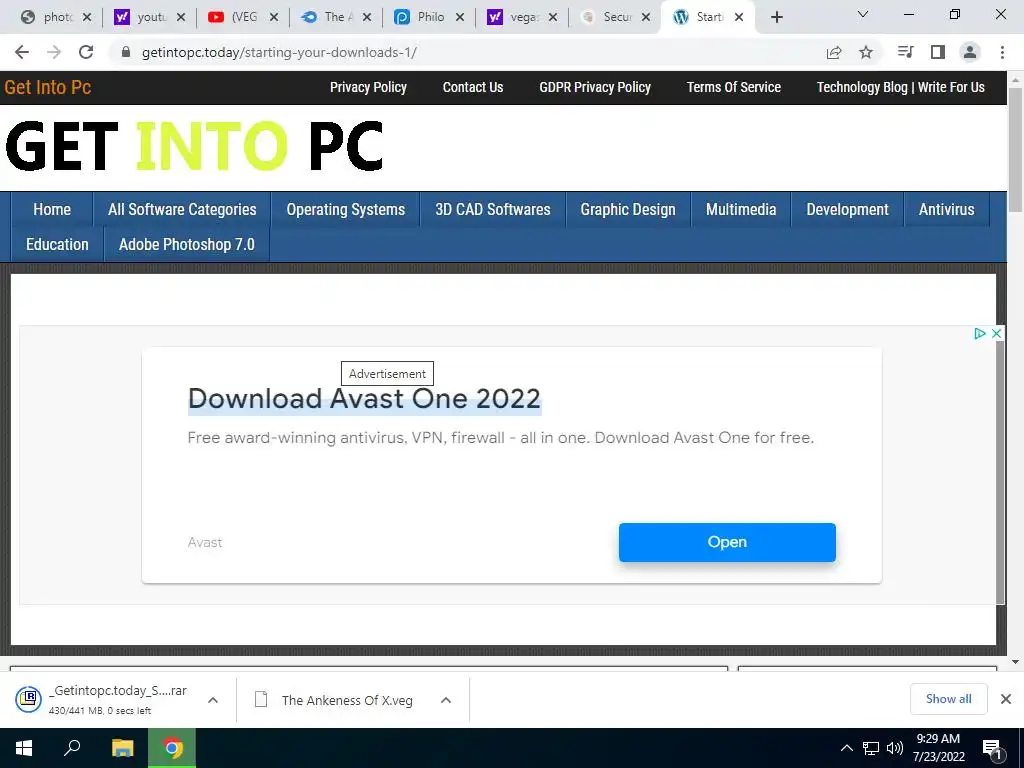Viewport: 1024px width, 768px height.
Task: Open the Windows Start menu
Action: tap(24, 748)
